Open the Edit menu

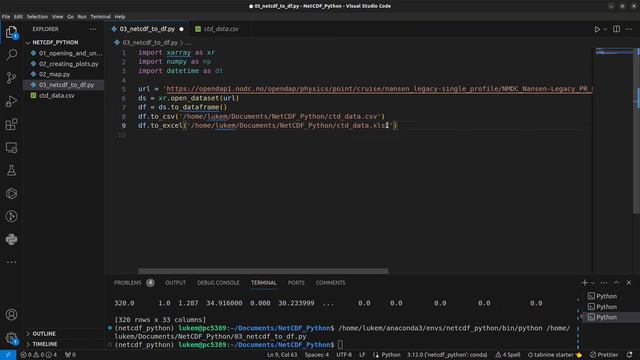(x=18, y=17)
